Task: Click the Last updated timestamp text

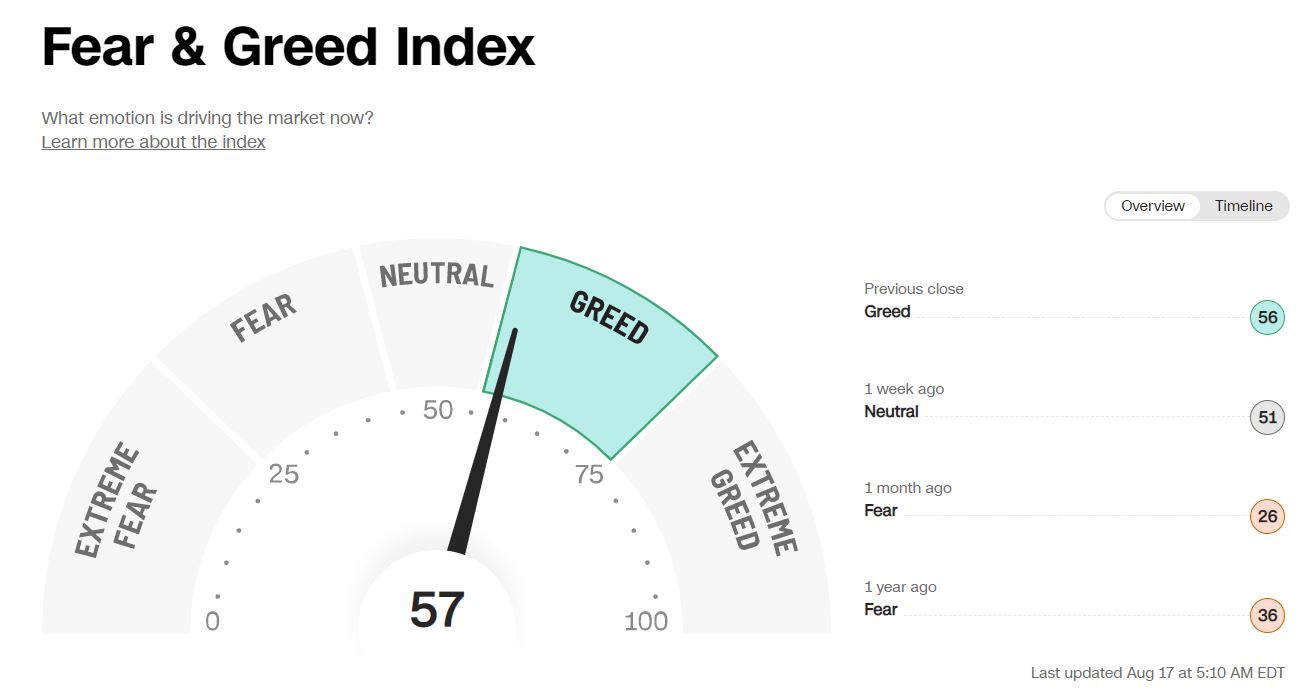Action: pyautogui.click(x=1157, y=673)
